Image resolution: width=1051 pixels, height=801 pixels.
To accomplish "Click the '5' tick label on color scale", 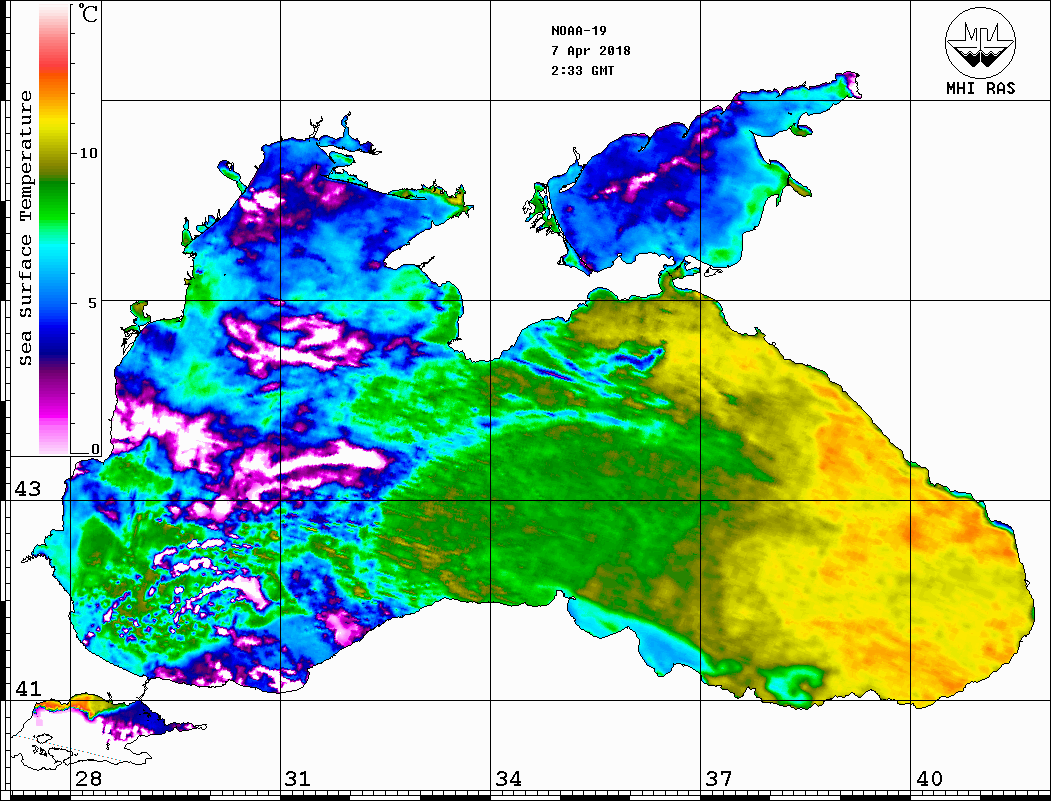I will point(93,303).
